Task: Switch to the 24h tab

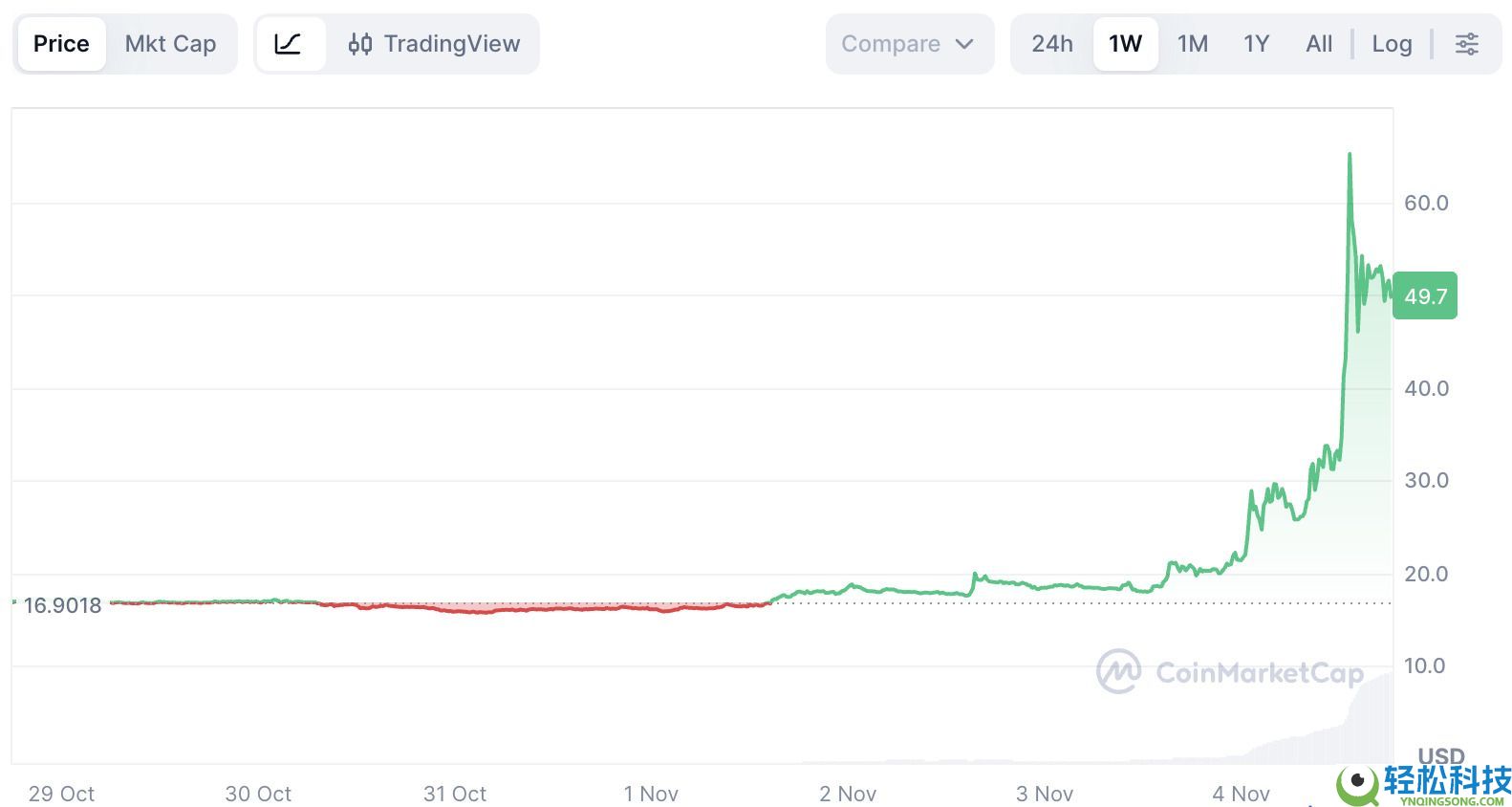Action: point(1050,43)
